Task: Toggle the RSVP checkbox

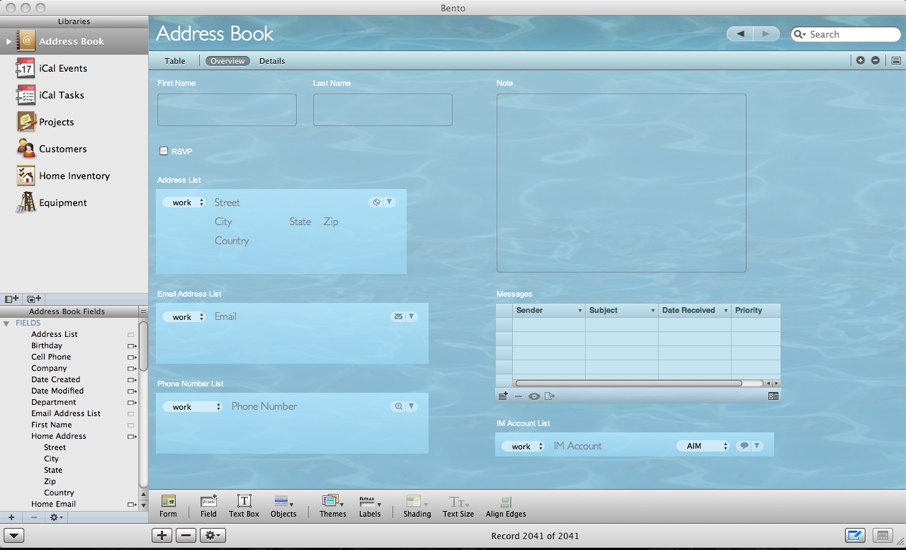Action: [164, 151]
